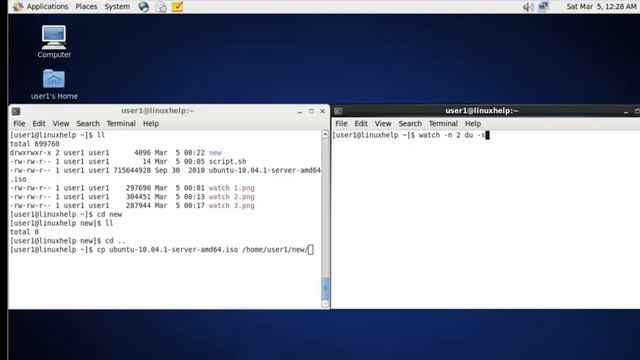Click the 'cd new' command line
The width and height of the screenshot is (640, 360).
(x=66, y=215)
